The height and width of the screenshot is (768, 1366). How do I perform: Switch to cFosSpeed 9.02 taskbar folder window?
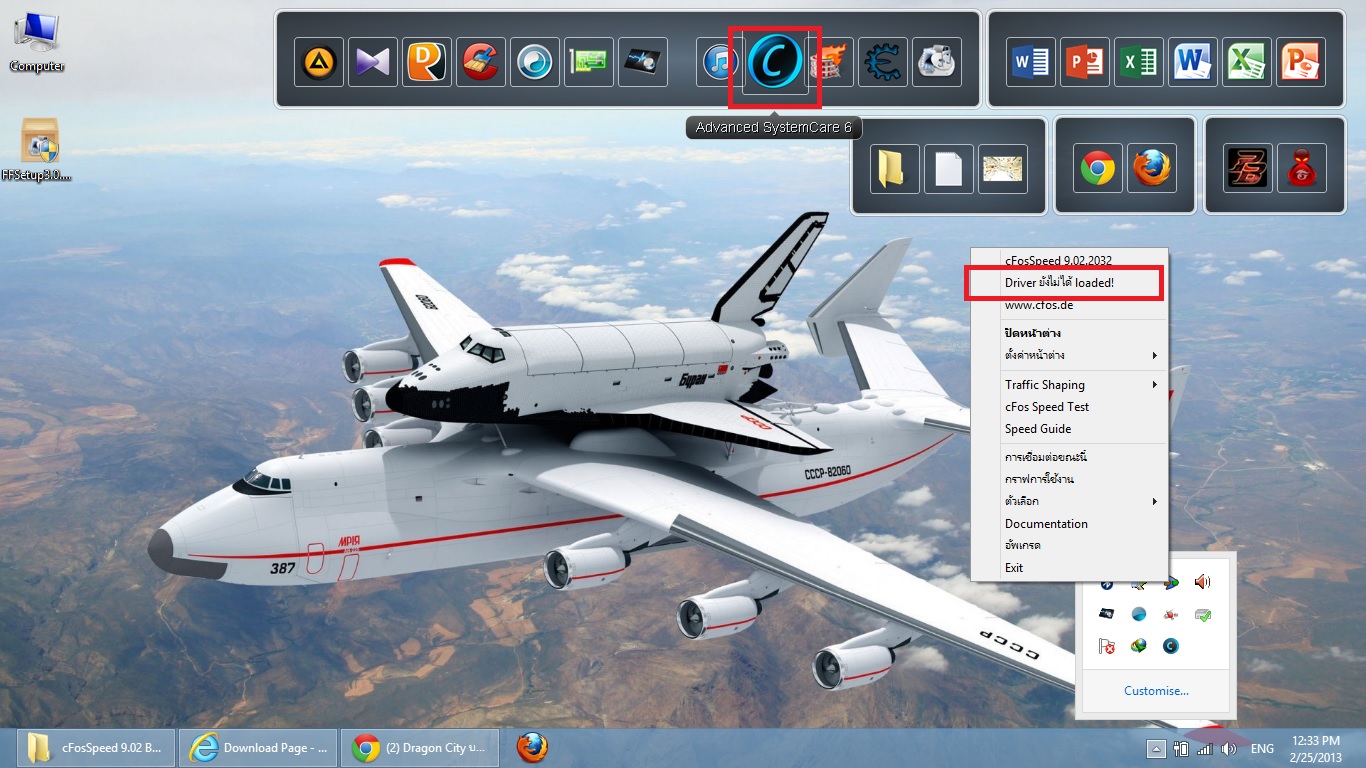pyautogui.click(x=95, y=748)
